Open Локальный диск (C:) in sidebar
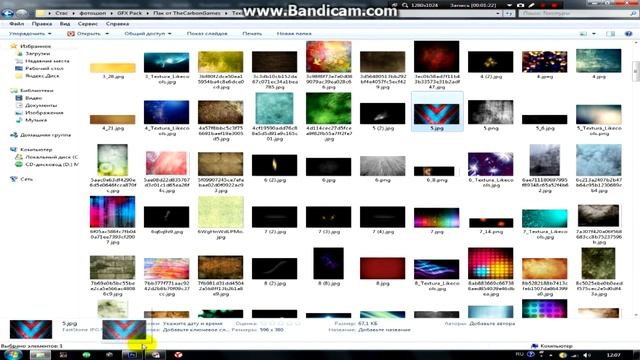Viewport: 640px width, 360px height. pos(51,157)
